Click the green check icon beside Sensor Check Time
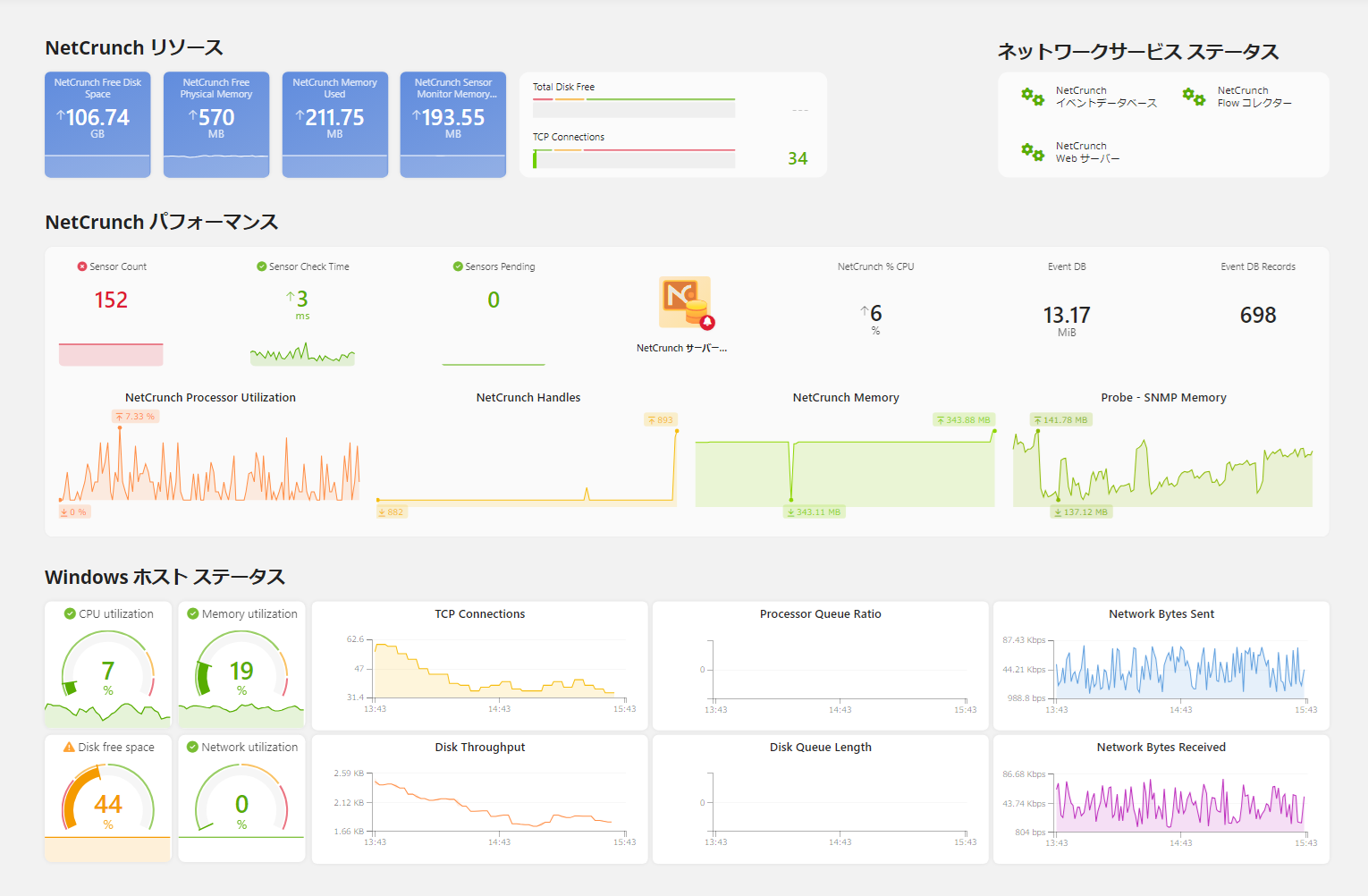 pyautogui.click(x=262, y=266)
